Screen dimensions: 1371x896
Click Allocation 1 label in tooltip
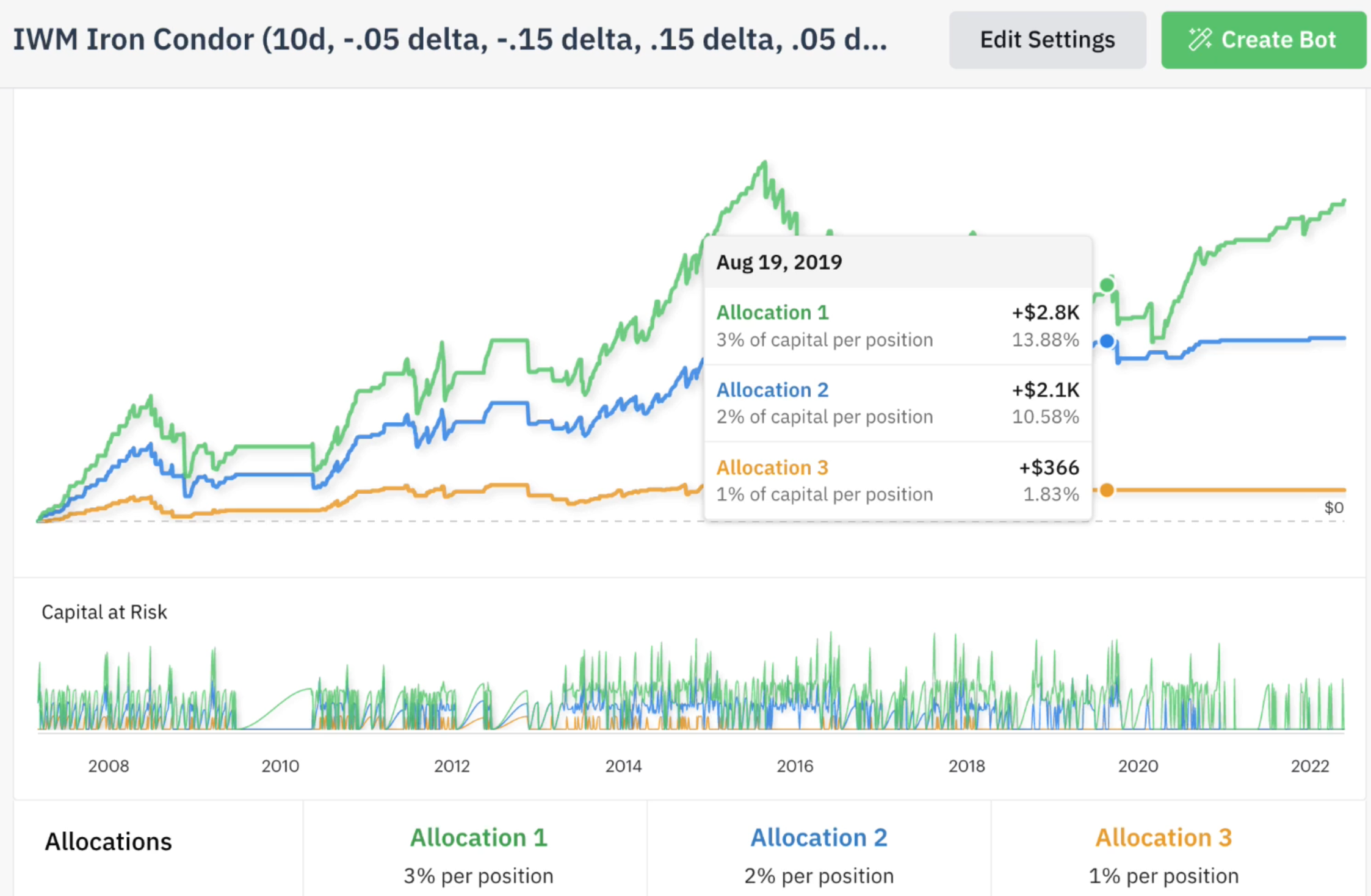click(772, 313)
